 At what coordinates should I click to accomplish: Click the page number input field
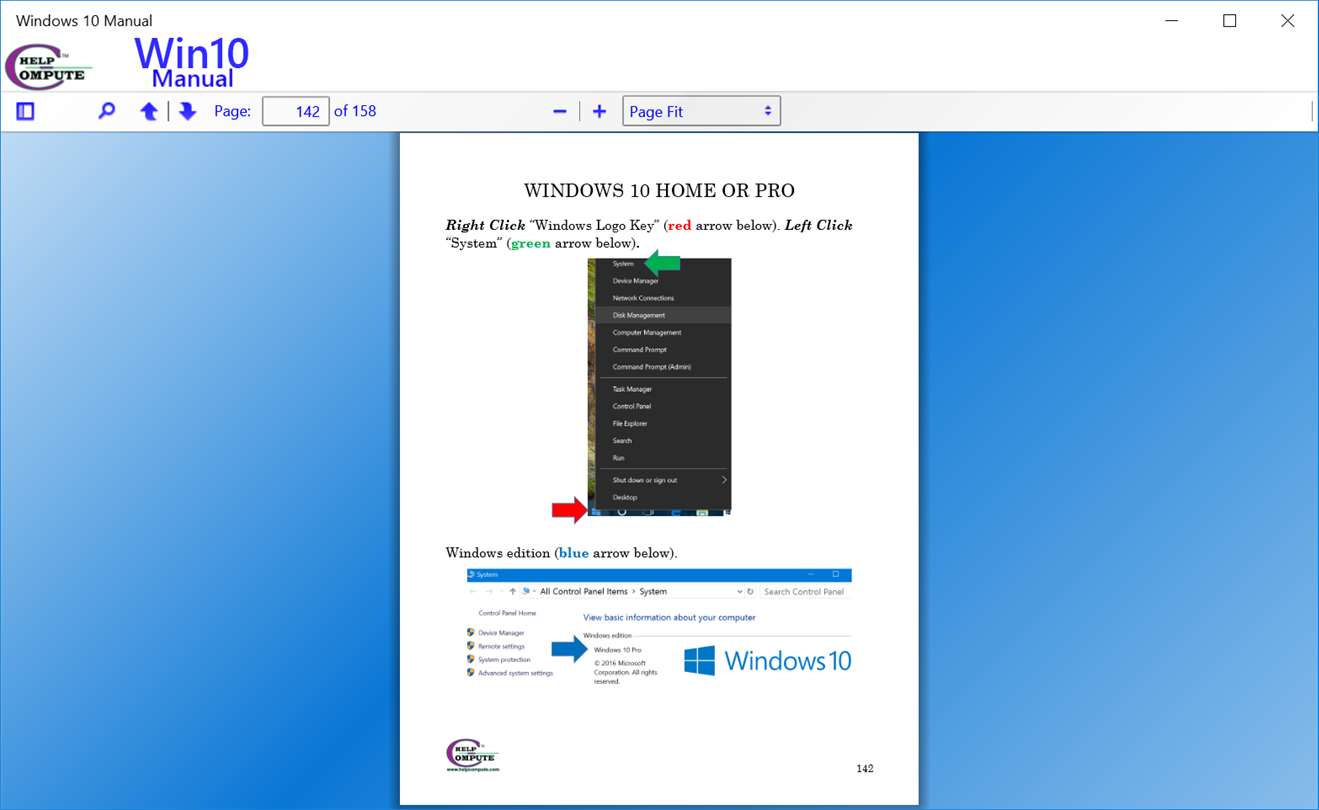point(295,111)
